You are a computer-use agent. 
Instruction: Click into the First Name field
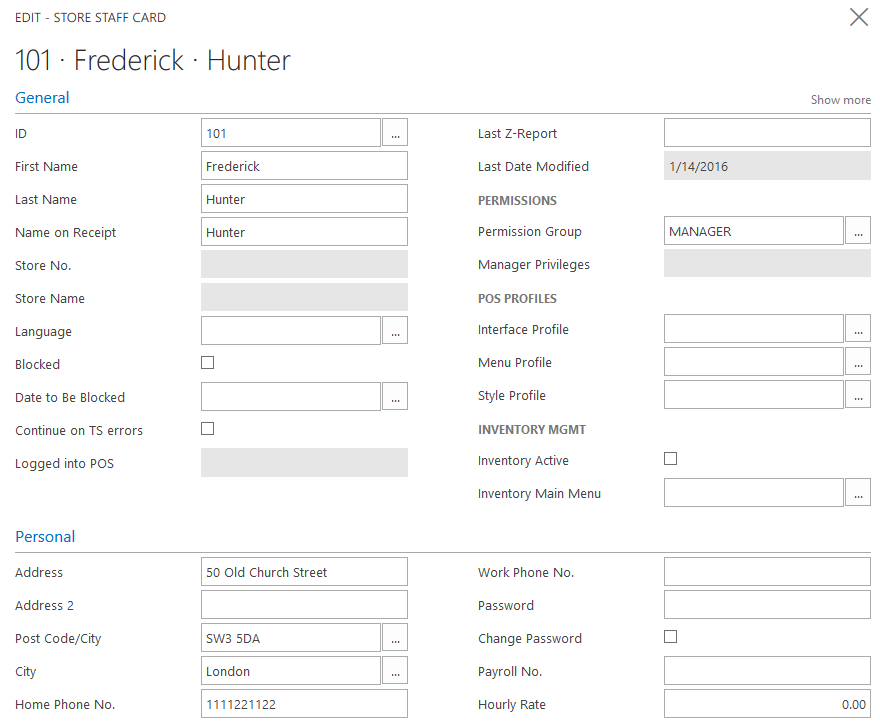coord(304,166)
